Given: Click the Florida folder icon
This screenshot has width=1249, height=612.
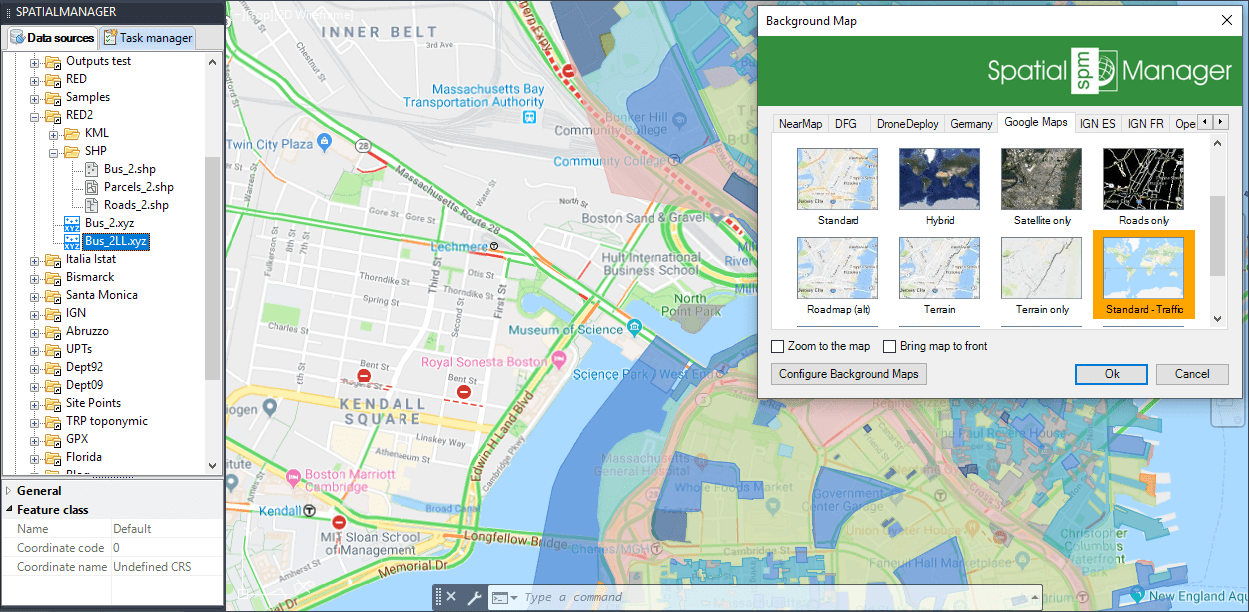Looking at the screenshot, I should (x=53, y=457).
